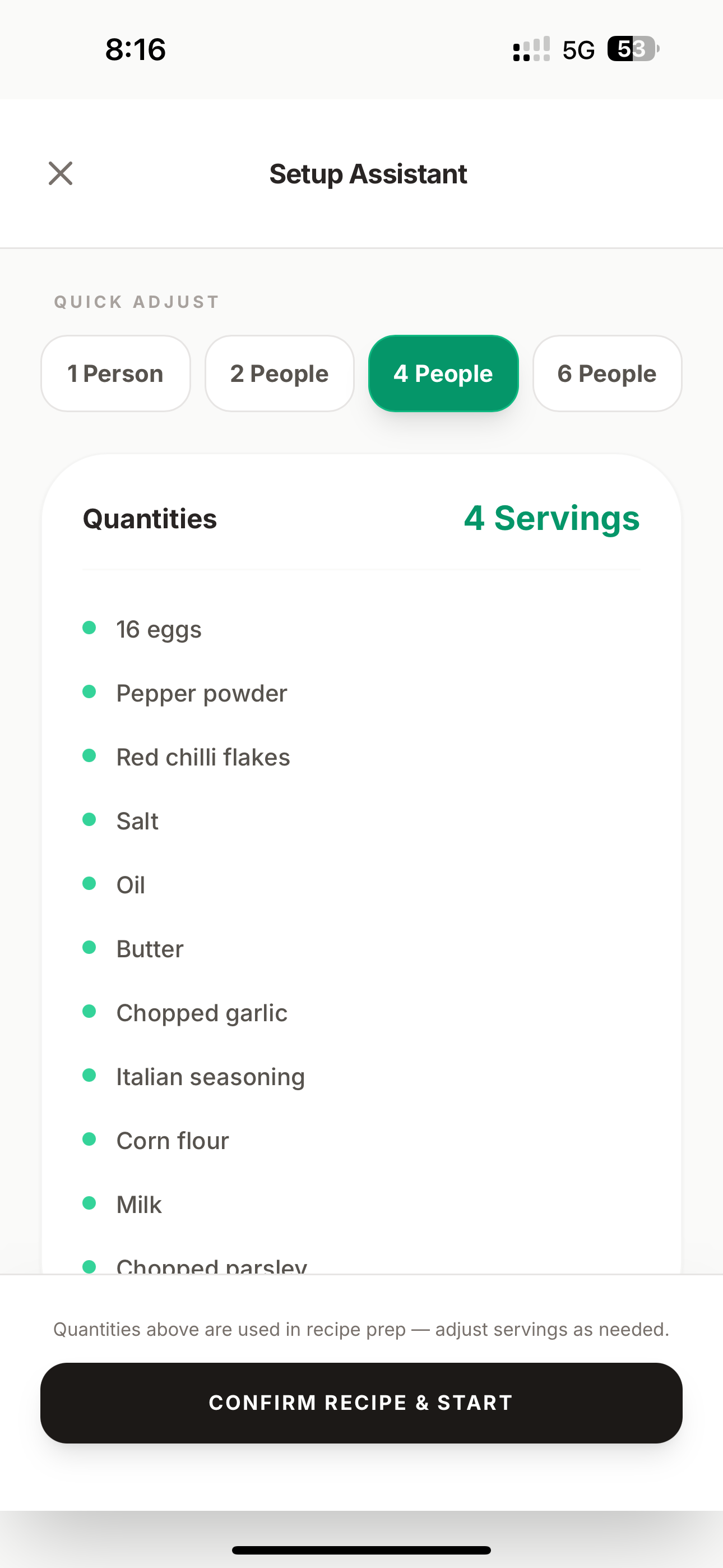Close the Setup Assistant with X icon
Image resolution: width=723 pixels, height=1568 pixels.
click(x=61, y=173)
